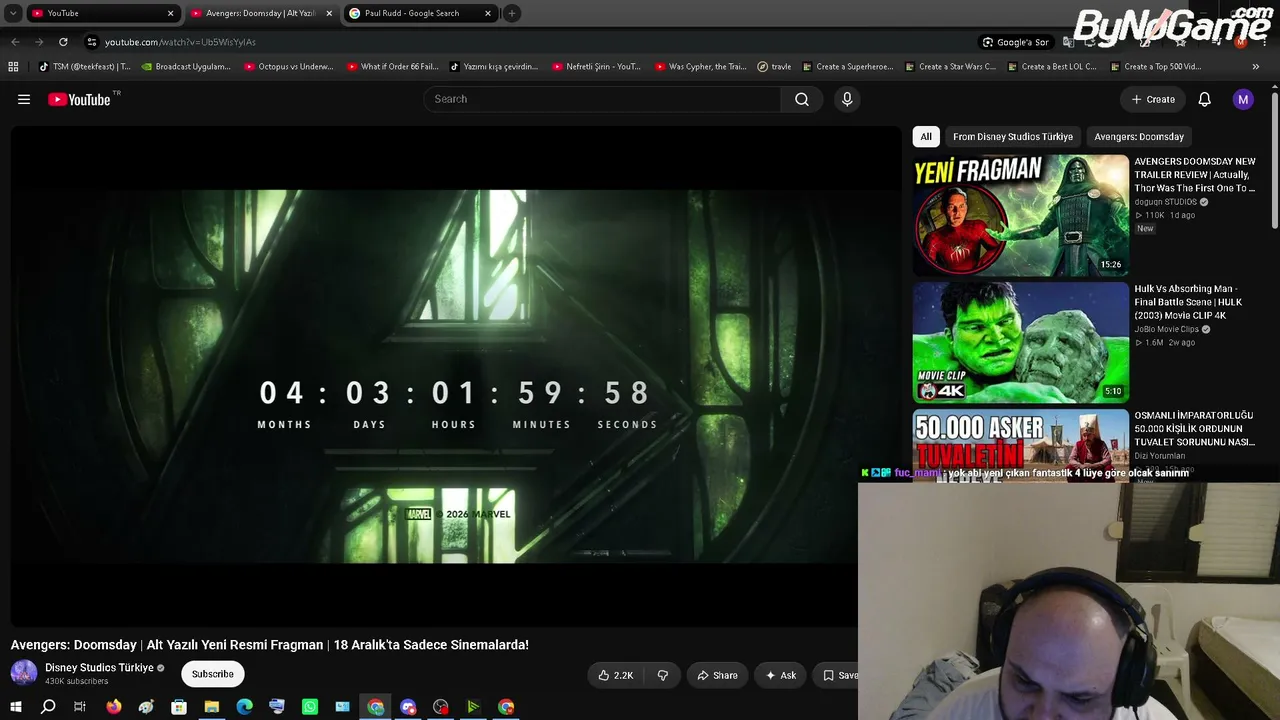
Task: Open the Nefretli Şirin - YouT... bookmark
Action: click(596, 67)
